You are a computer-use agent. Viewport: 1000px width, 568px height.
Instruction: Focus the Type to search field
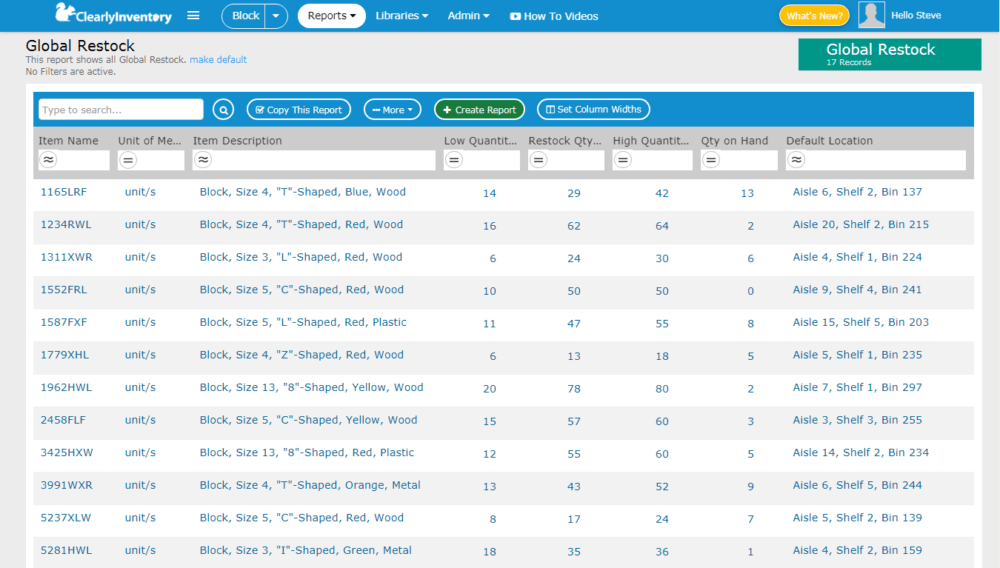pyautogui.click(x=121, y=110)
